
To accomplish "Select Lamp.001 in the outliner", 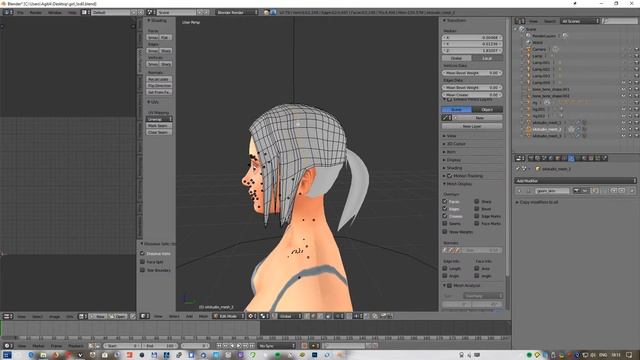I will coord(540,63).
